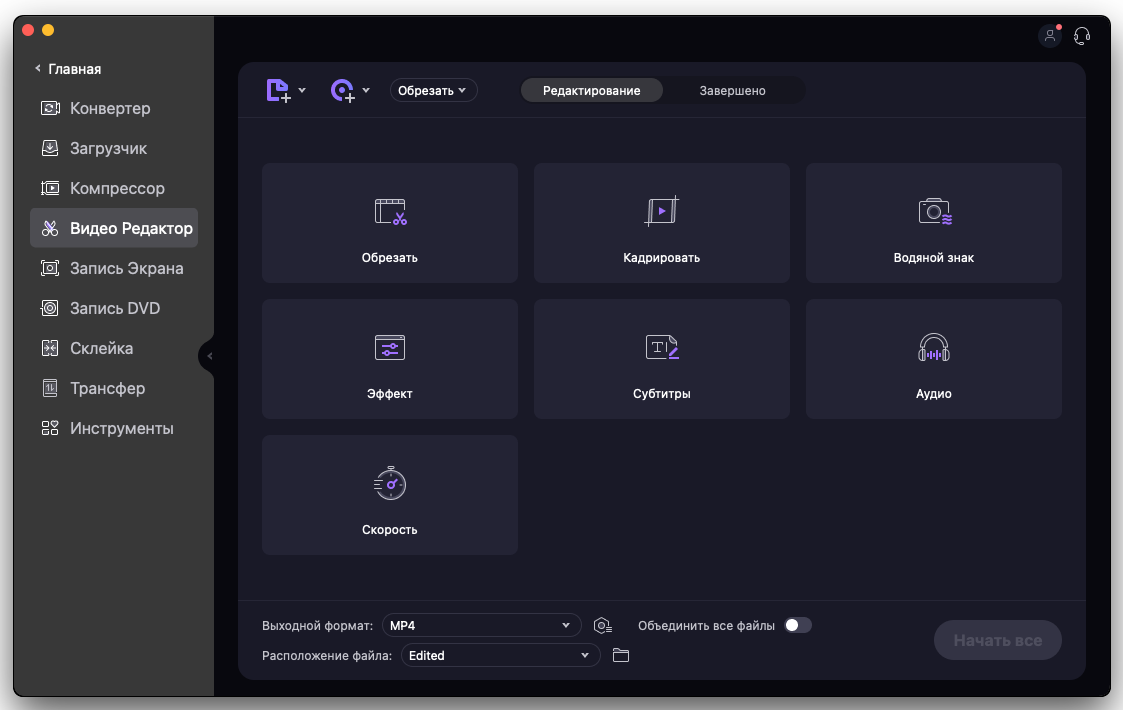Select the Редактирование tab
Image resolution: width=1123 pixels, height=710 pixels.
tap(591, 91)
